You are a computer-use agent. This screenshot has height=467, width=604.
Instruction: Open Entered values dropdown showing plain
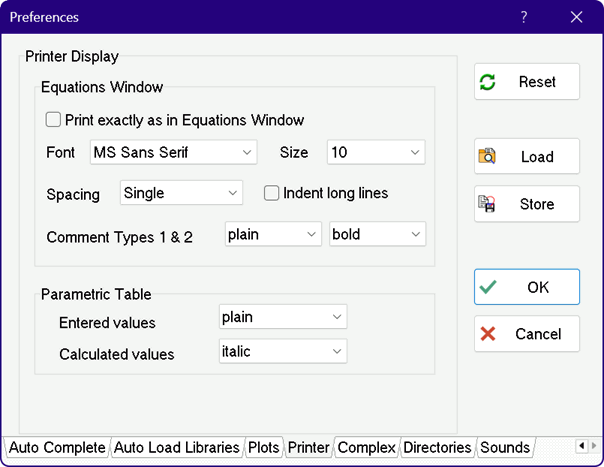pos(283,317)
